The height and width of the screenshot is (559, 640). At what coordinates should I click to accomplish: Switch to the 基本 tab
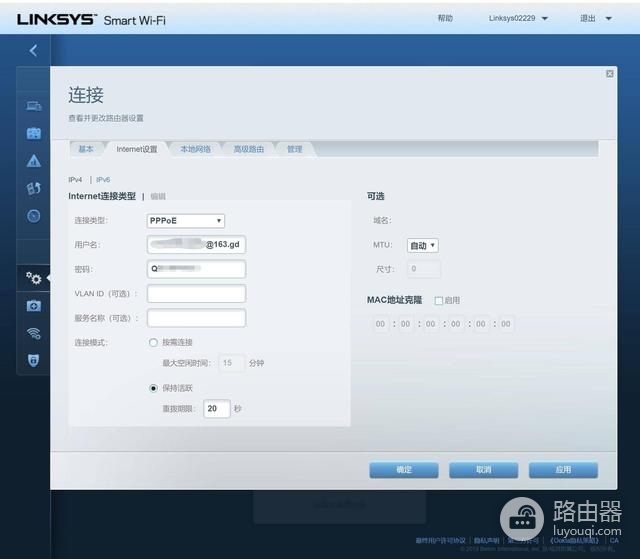tap(86, 149)
